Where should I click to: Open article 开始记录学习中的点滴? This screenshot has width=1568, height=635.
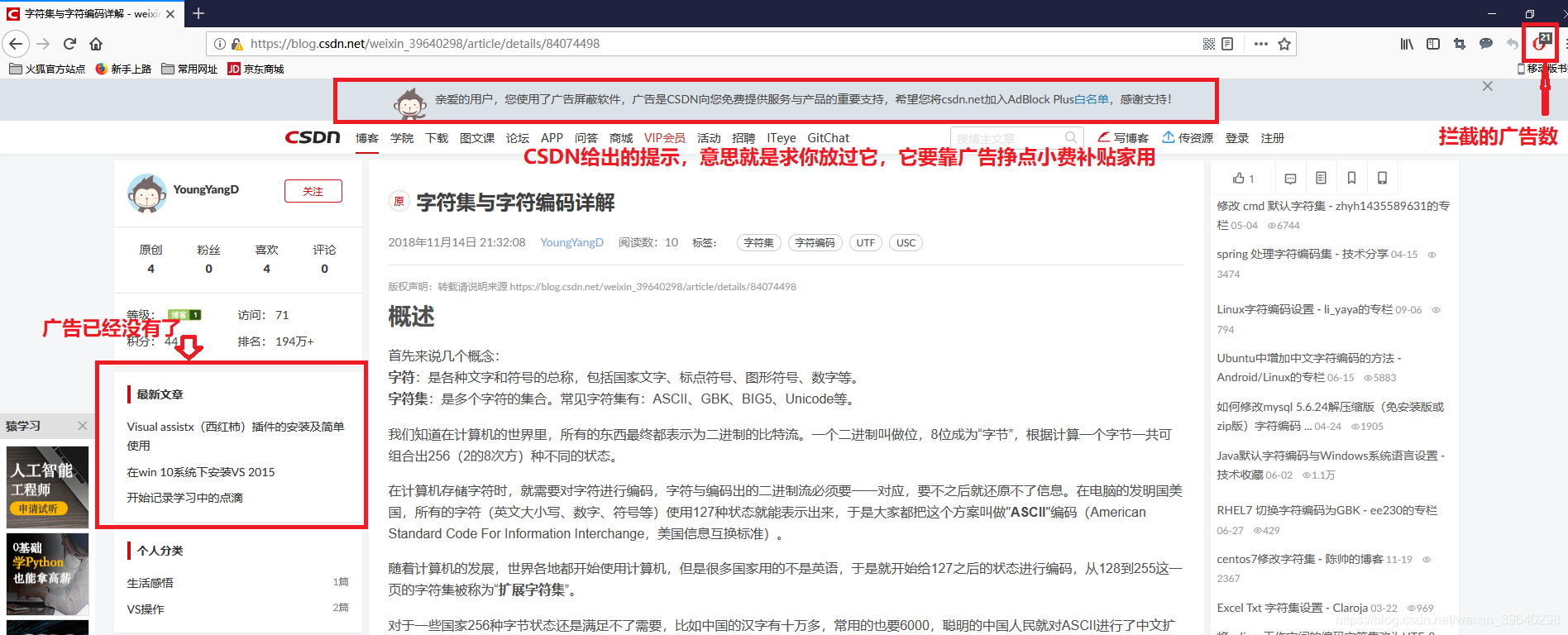click(x=184, y=498)
